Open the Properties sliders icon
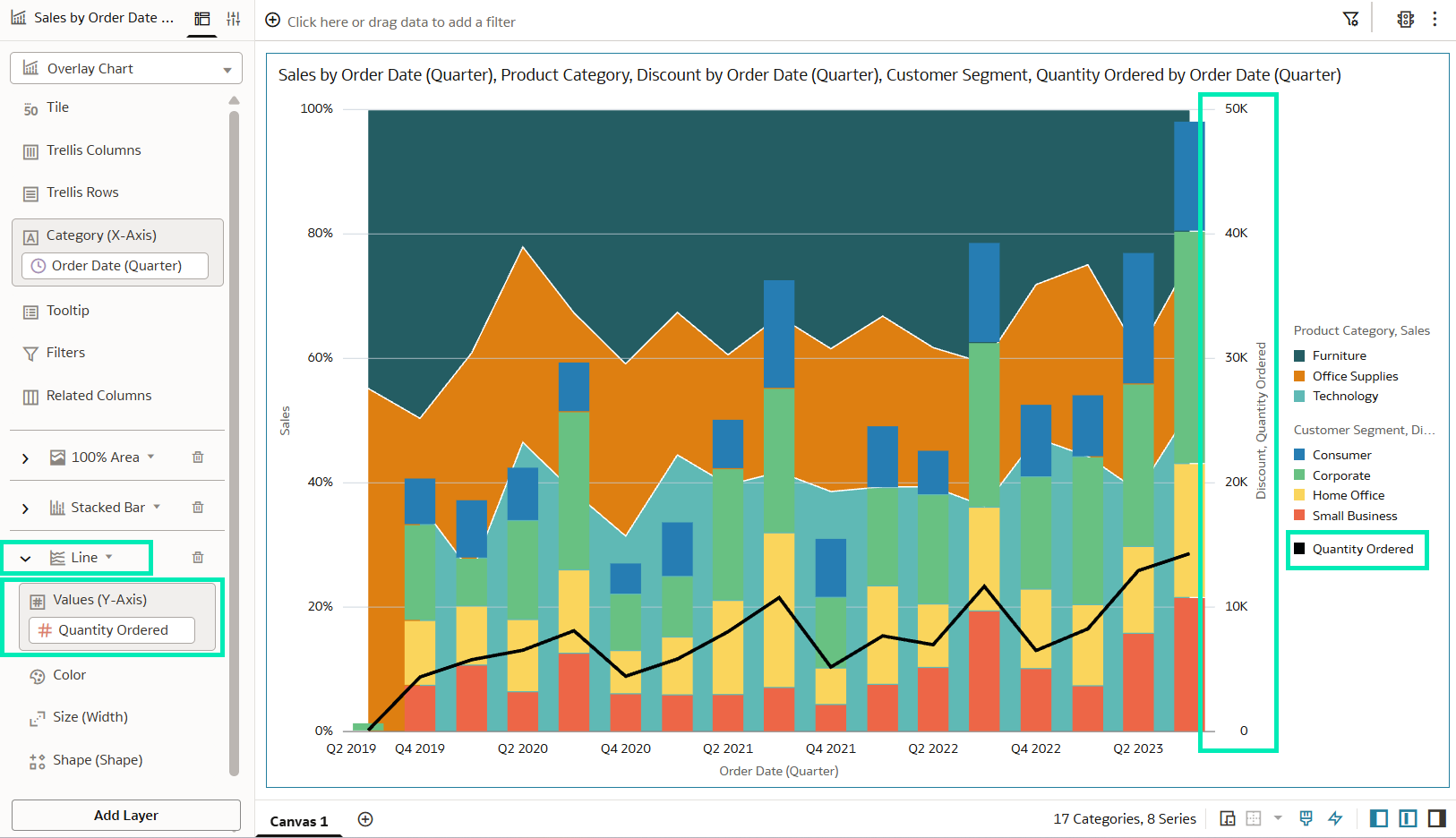The width and height of the screenshot is (1456, 838). [234, 19]
